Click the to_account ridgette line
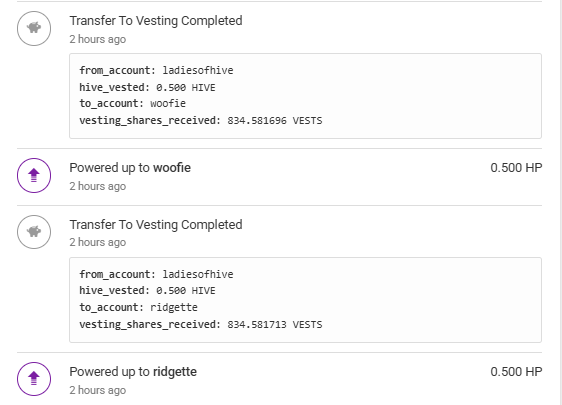This screenshot has width=562, height=405. (138, 308)
